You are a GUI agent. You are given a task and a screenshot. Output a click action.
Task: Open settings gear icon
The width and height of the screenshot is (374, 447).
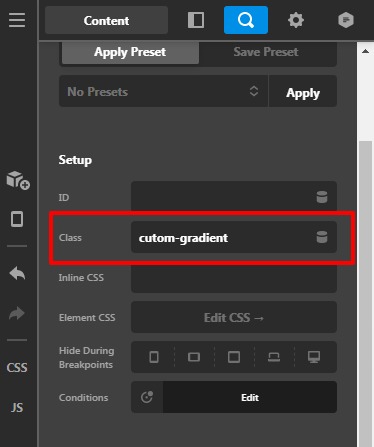(x=296, y=20)
